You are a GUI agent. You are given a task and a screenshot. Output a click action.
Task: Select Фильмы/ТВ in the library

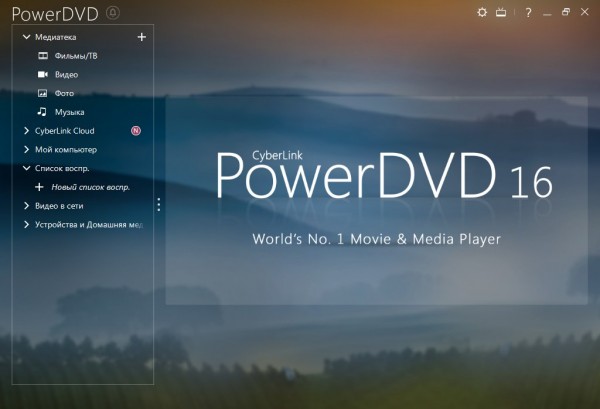(76, 56)
